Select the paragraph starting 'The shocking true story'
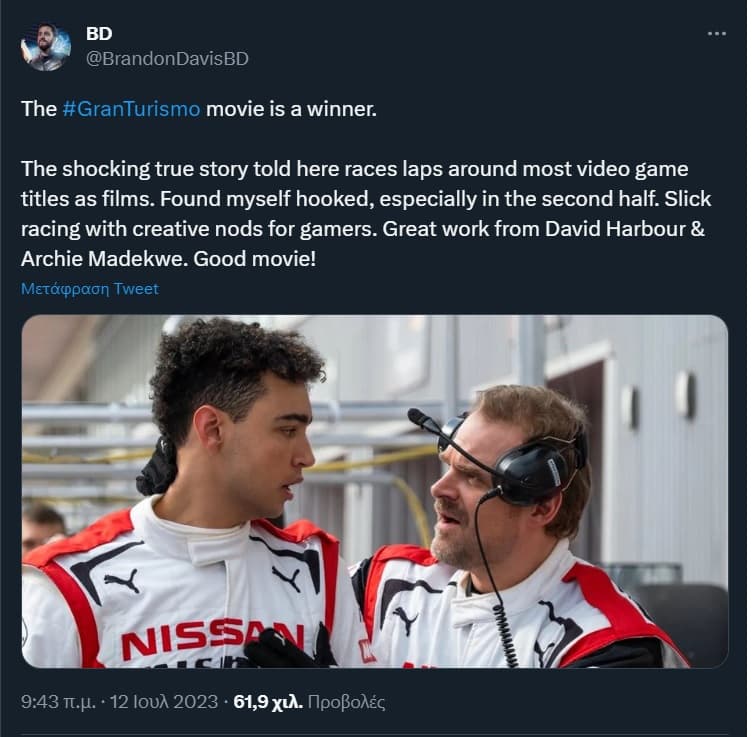Image resolution: width=753 pixels, height=737 pixels. tap(366, 214)
